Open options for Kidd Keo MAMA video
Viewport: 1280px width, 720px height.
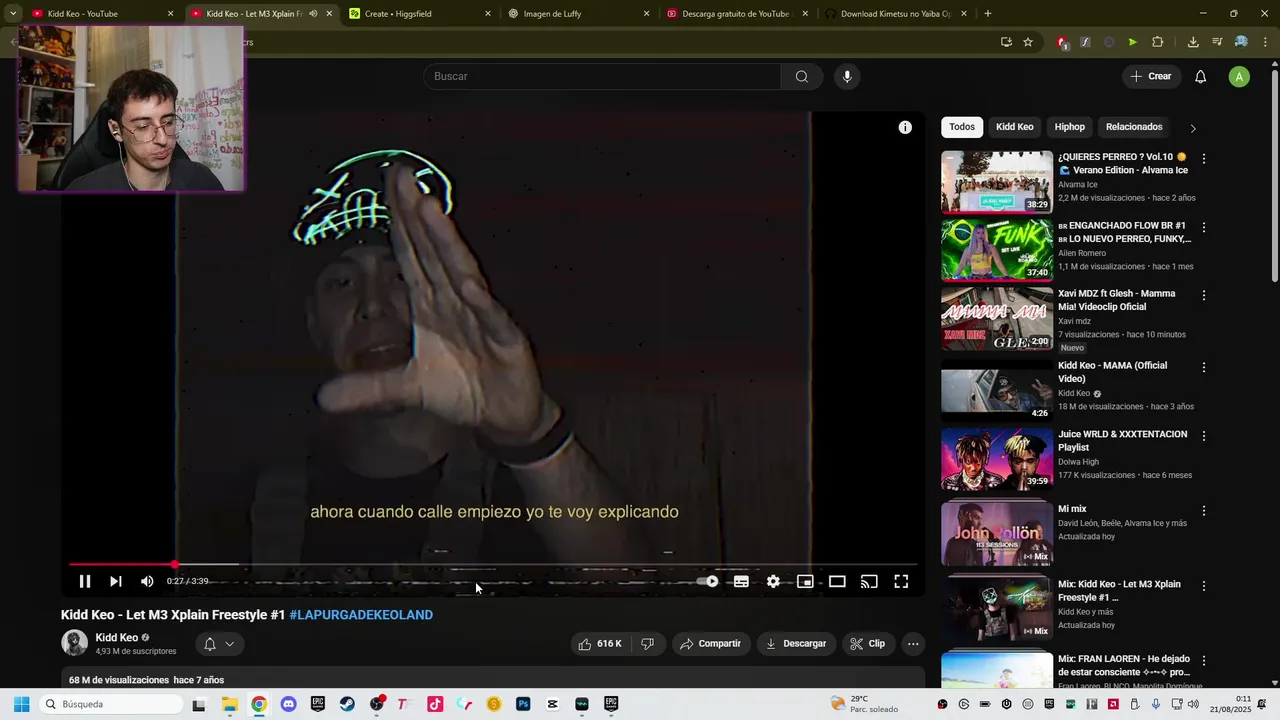(x=1203, y=367)
